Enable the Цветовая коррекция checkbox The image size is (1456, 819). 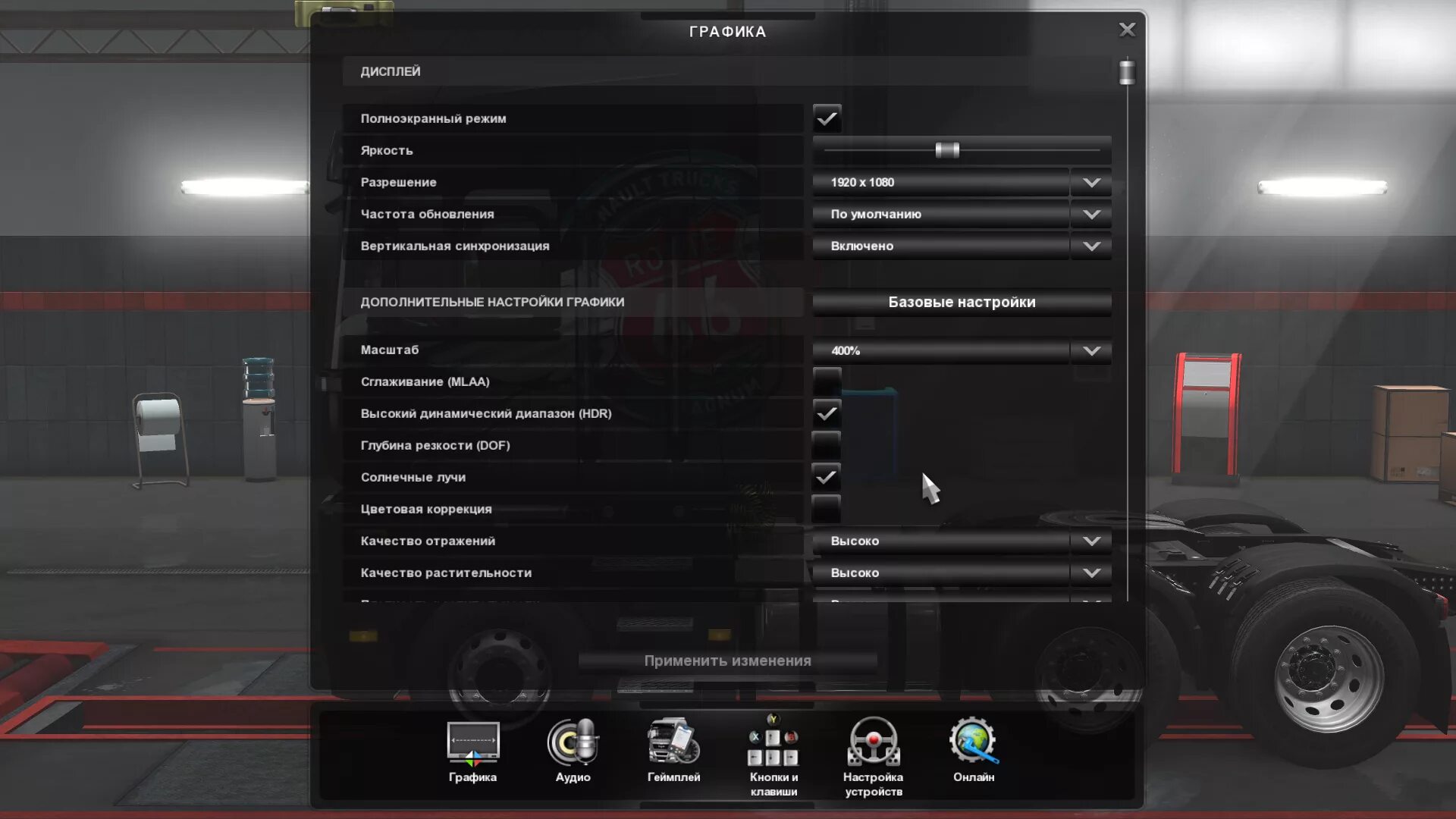click(x=827, y=509)
